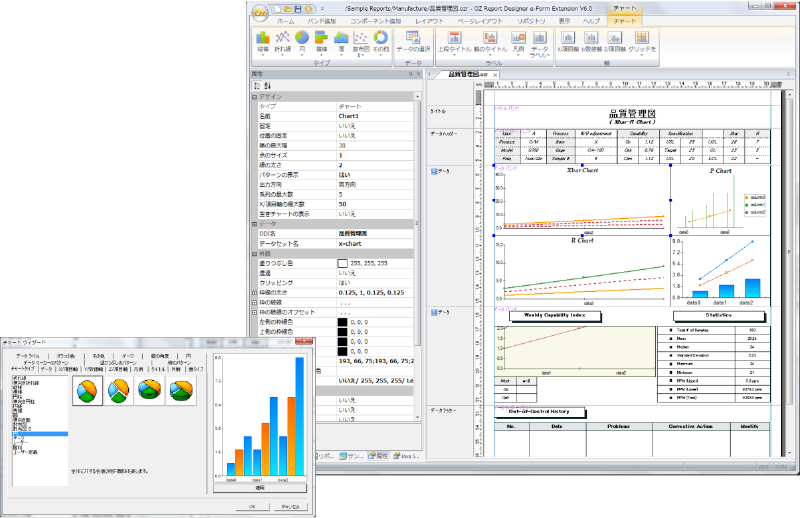Click the New document icon in quick access toolbar
Image resolution: width=800 pixels, height=518 pixels.
(x=278, y=9)
